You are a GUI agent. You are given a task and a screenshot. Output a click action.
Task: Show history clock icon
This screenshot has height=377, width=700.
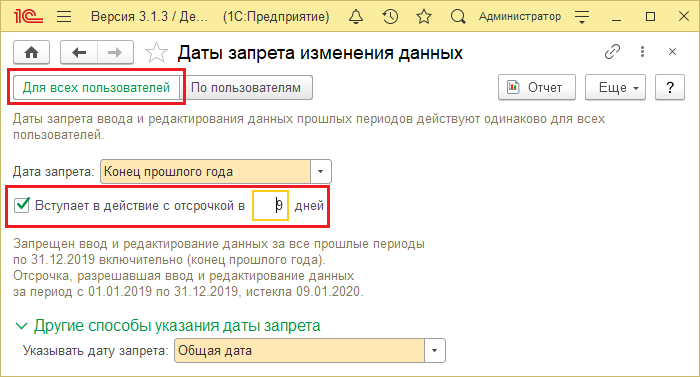[x=390, y=17]
